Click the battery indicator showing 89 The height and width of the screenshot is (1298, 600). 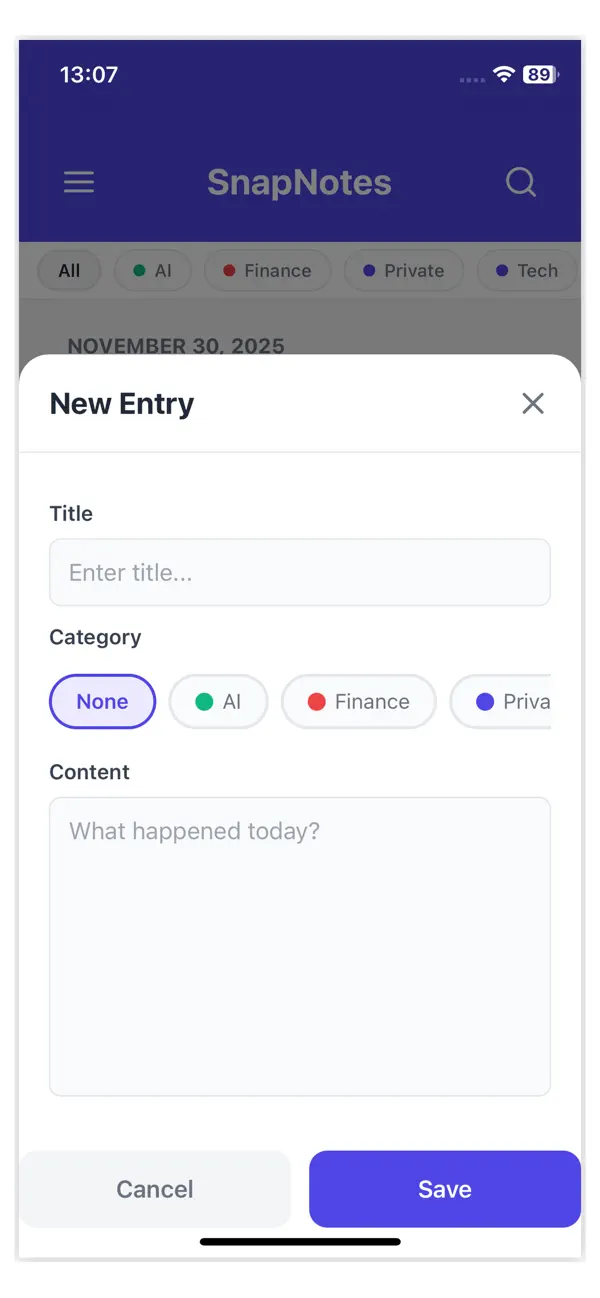(537, 74)
